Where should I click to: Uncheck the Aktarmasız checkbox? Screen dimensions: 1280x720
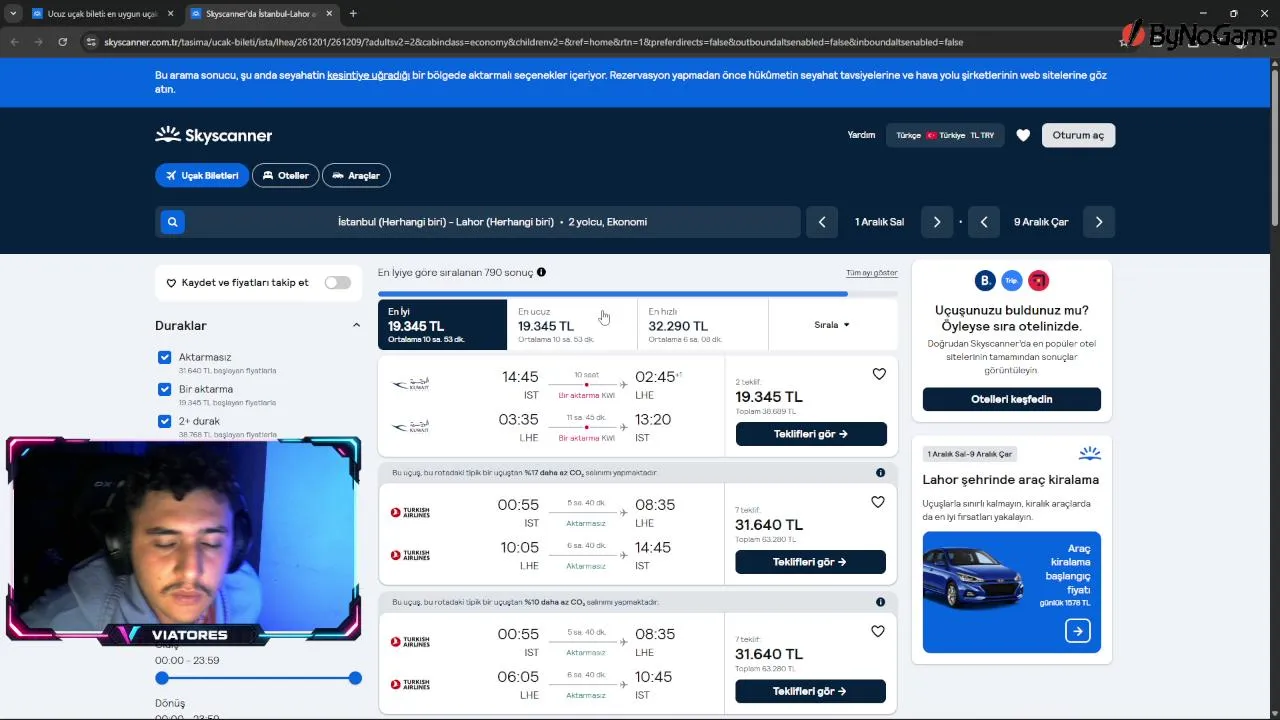[x=165, y=357]
